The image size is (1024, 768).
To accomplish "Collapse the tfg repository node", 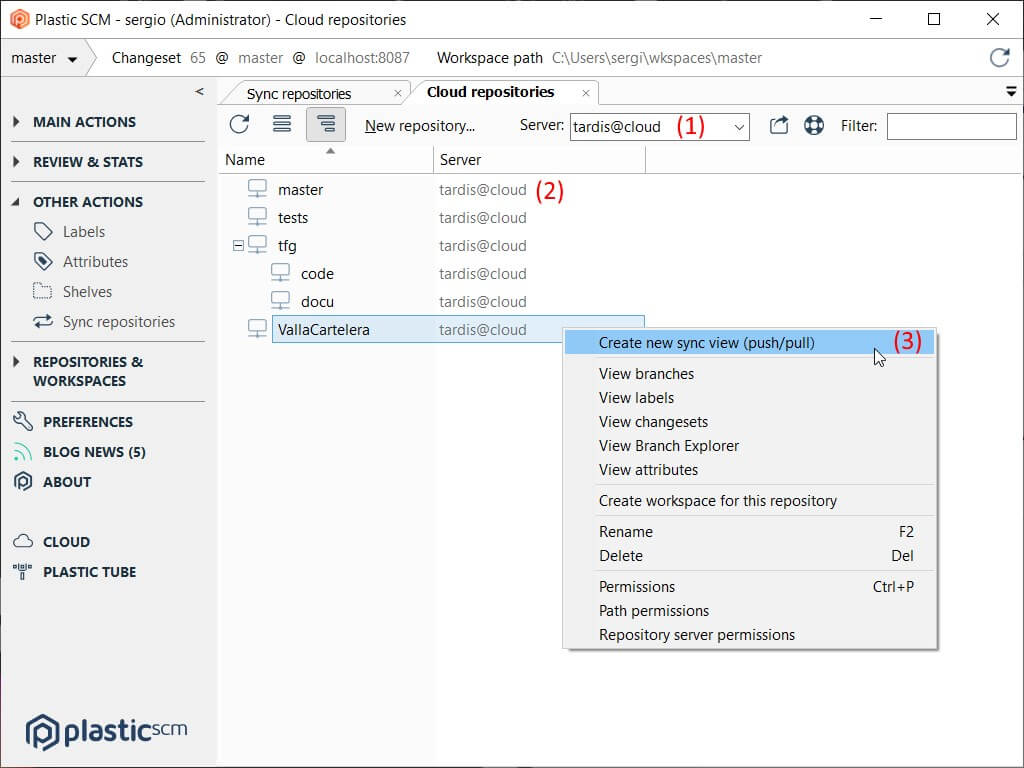I will pos(236,245).
